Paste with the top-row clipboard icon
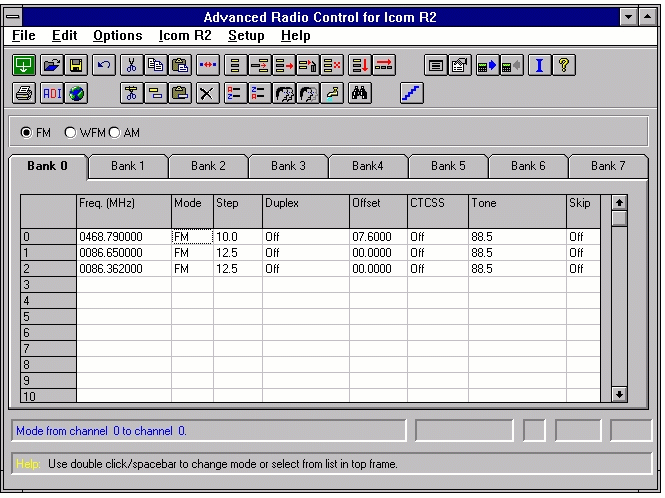 click(180, 65)
